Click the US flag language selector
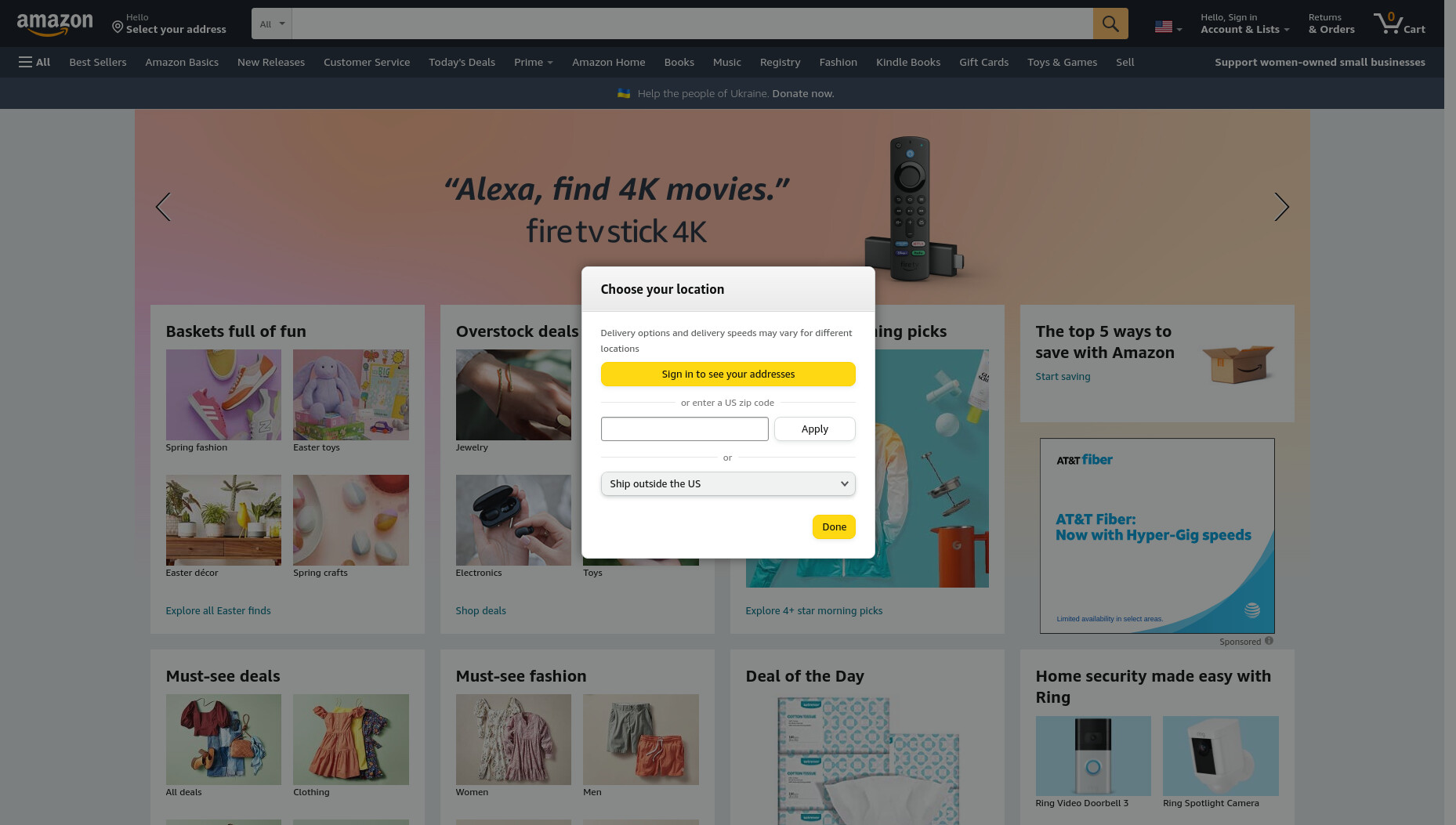Viewport: 1456px width, 825px height. tap(1168, 27)
